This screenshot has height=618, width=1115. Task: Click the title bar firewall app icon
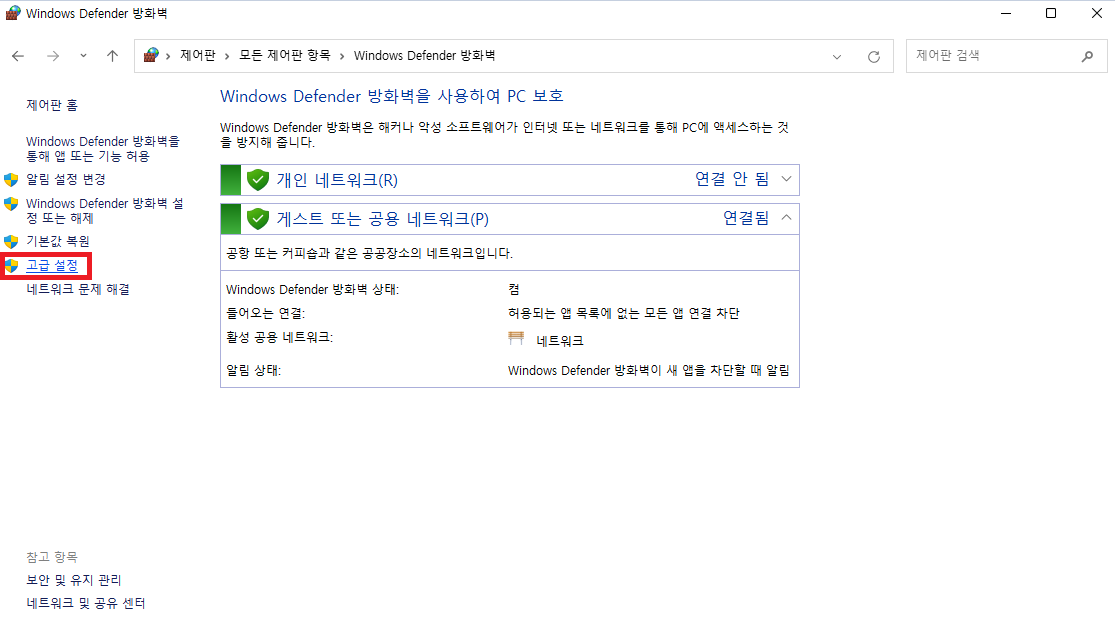pyautogui.click(x=13, y=13)
